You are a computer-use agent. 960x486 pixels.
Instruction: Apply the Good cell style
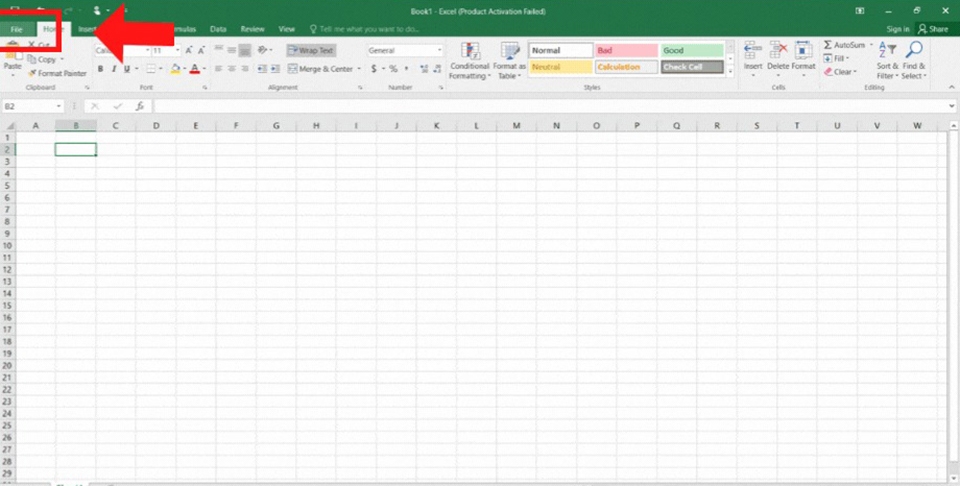(692, 50)
